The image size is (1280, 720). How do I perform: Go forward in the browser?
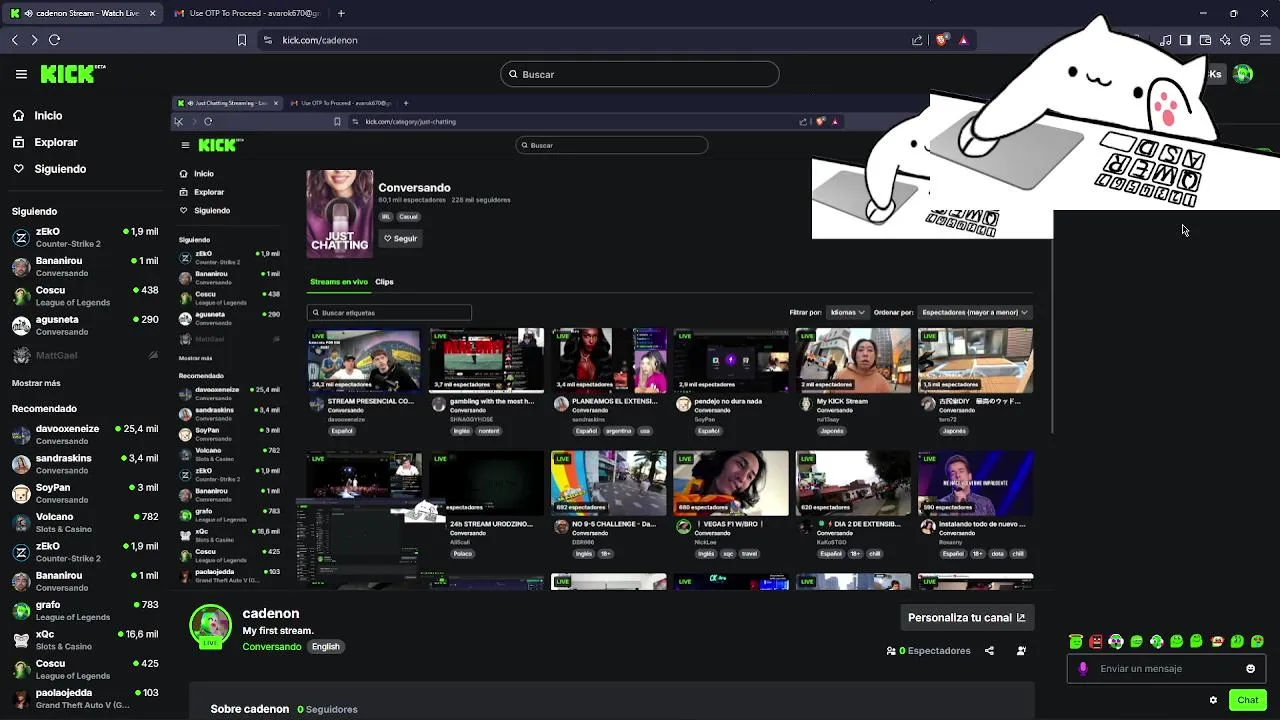34,40
